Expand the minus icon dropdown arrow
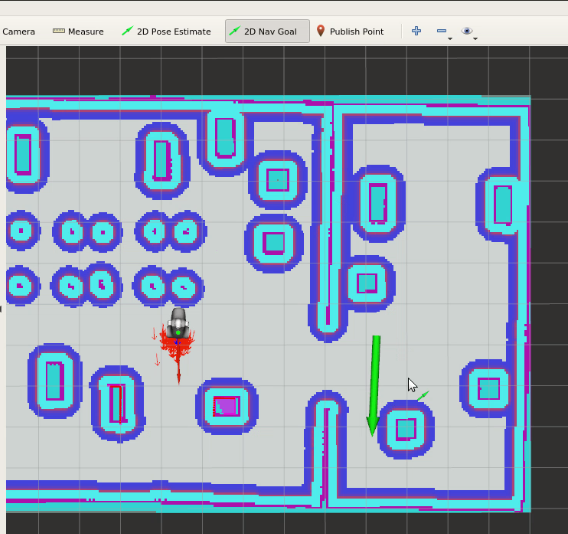 coord(450,38)
